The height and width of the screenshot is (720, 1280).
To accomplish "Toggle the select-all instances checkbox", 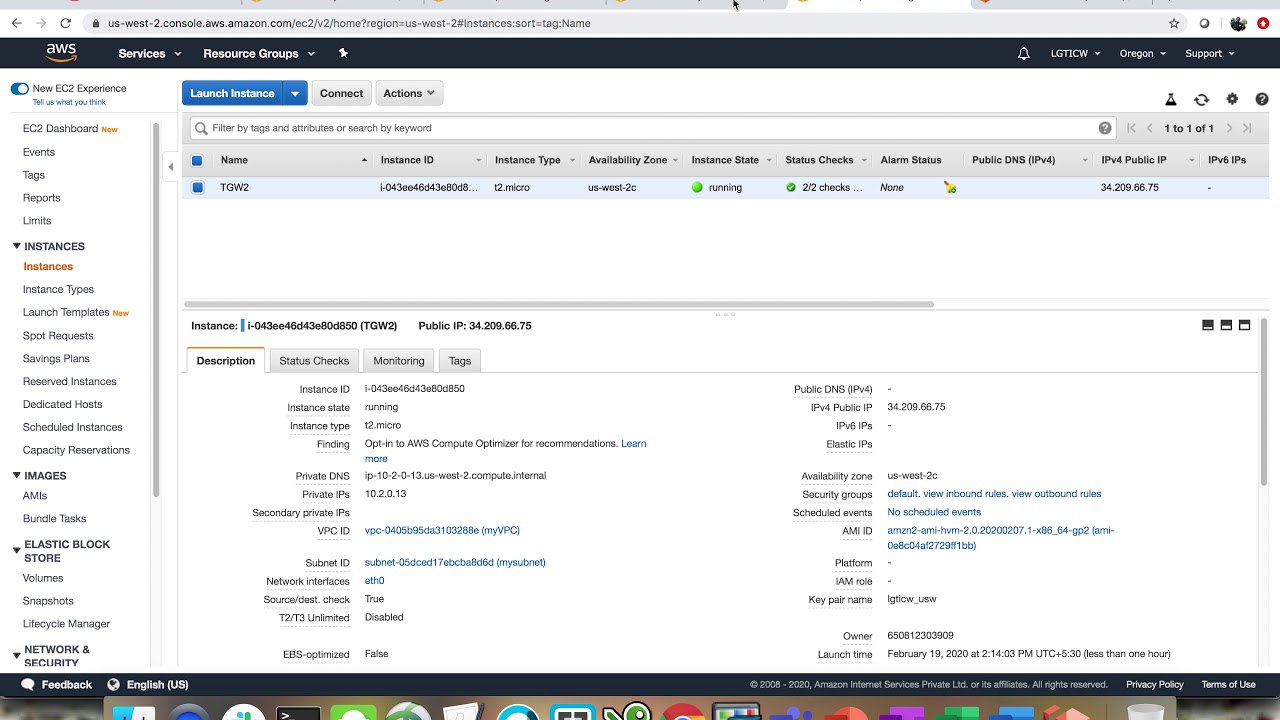I will tap(197, 160).
